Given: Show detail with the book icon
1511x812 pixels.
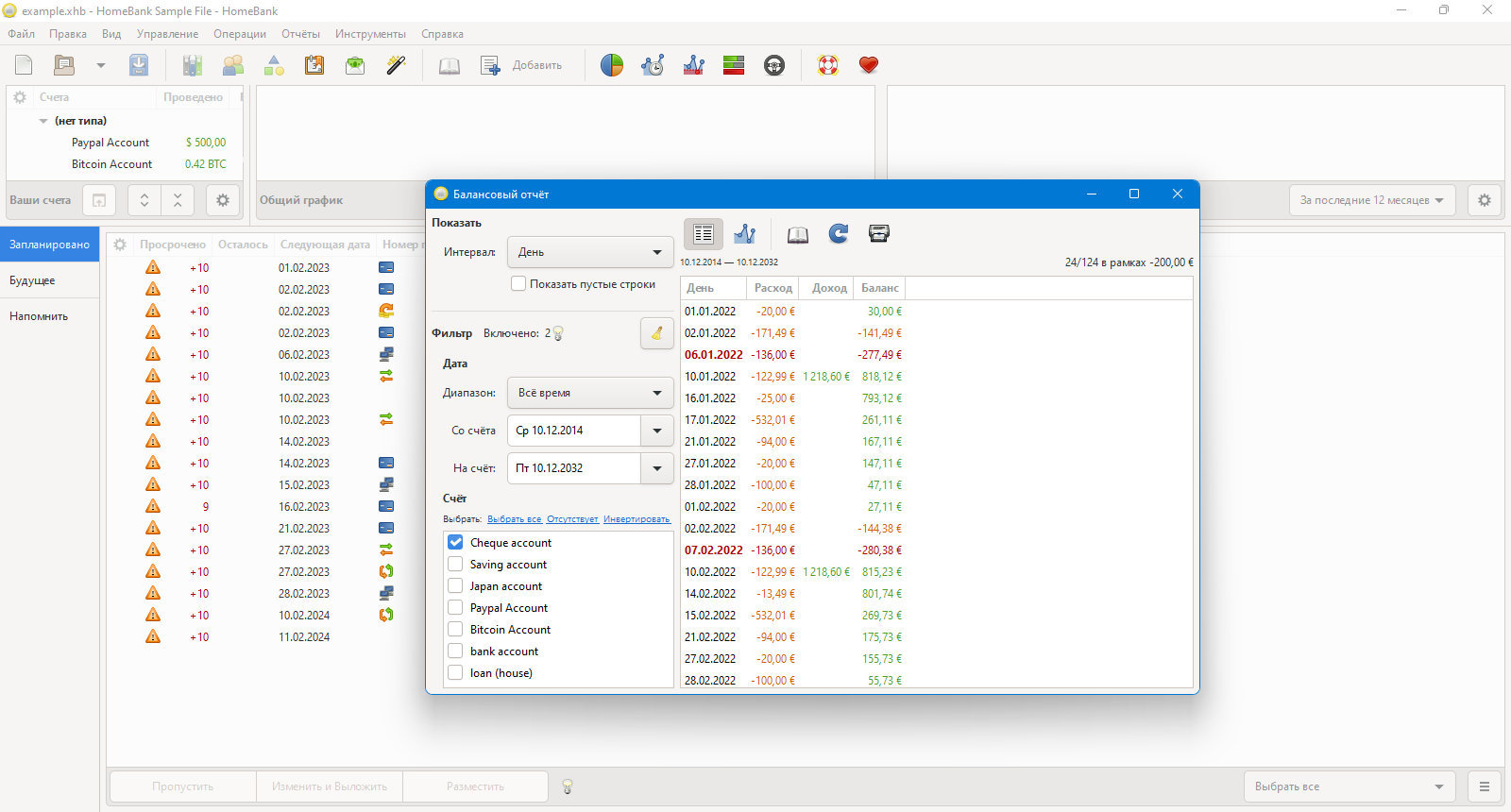Looking at the screenshot, I should [798, 234].
